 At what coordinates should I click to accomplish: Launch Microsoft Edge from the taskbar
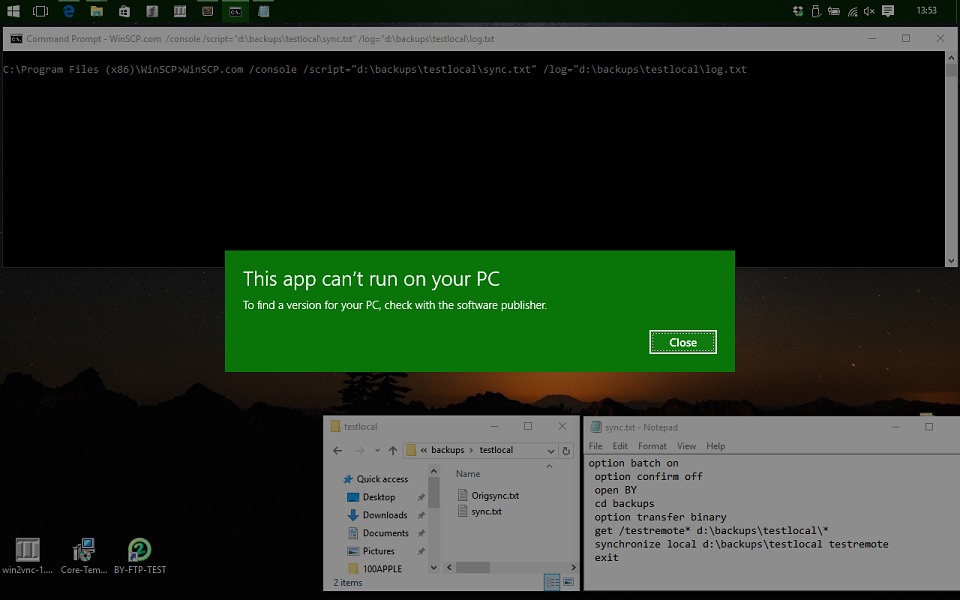click(68, 11)
